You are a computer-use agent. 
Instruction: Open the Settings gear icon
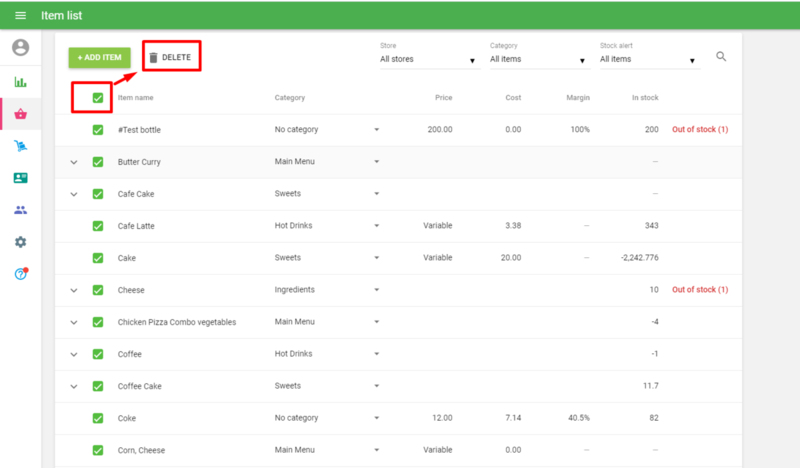click(x=20, y=242)
